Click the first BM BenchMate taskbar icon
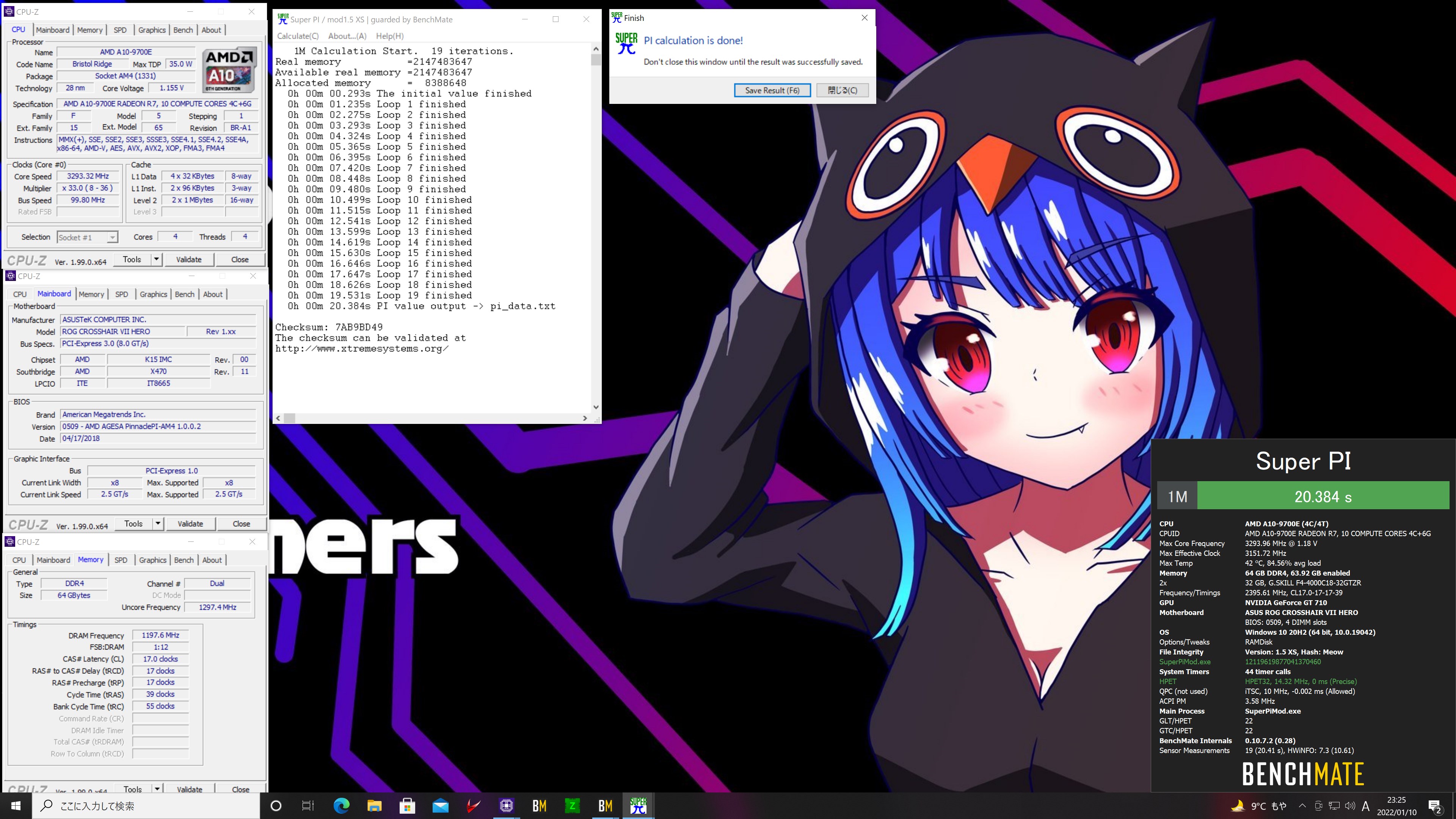Image resolution: width=1456 pixels, height=819 pixels. tap(539, 805)
